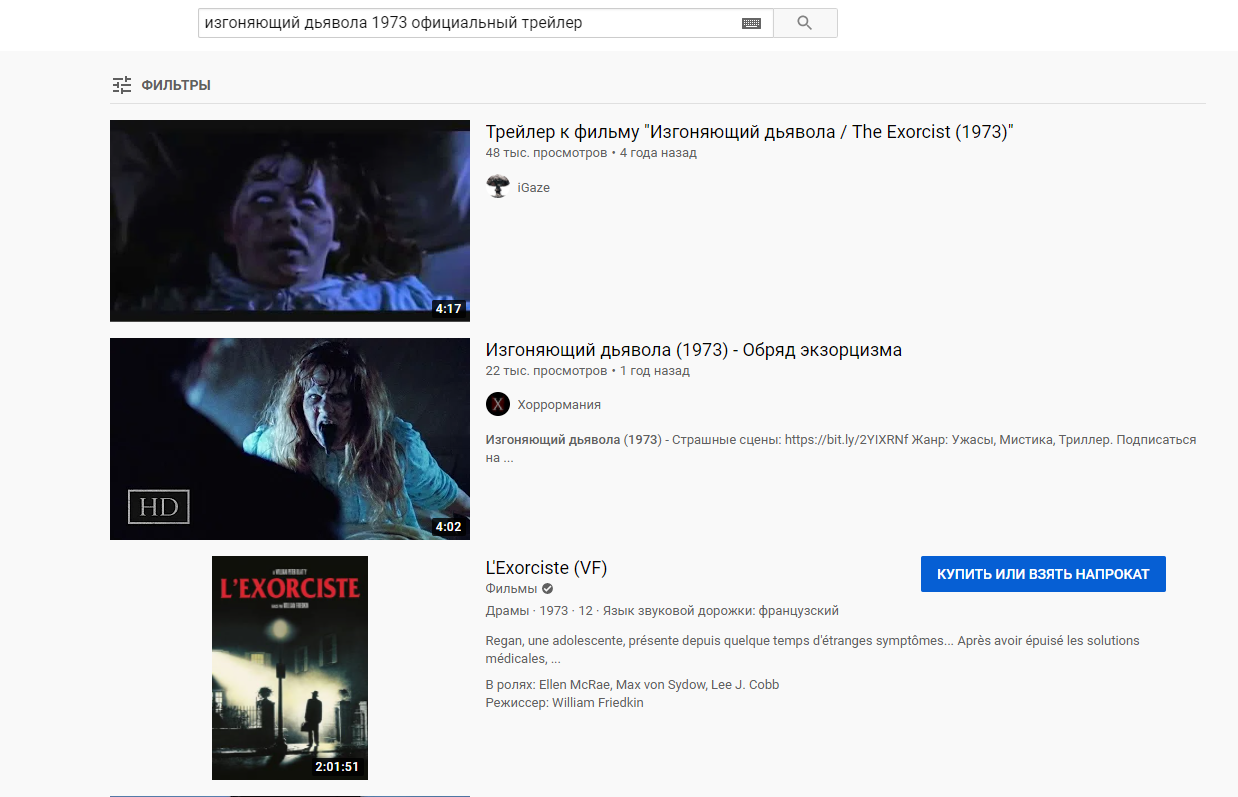Screen dimensions: 1238x797
Task: Click the 4:17 duration badge on first thumbnail
Action: pos(448,309)
